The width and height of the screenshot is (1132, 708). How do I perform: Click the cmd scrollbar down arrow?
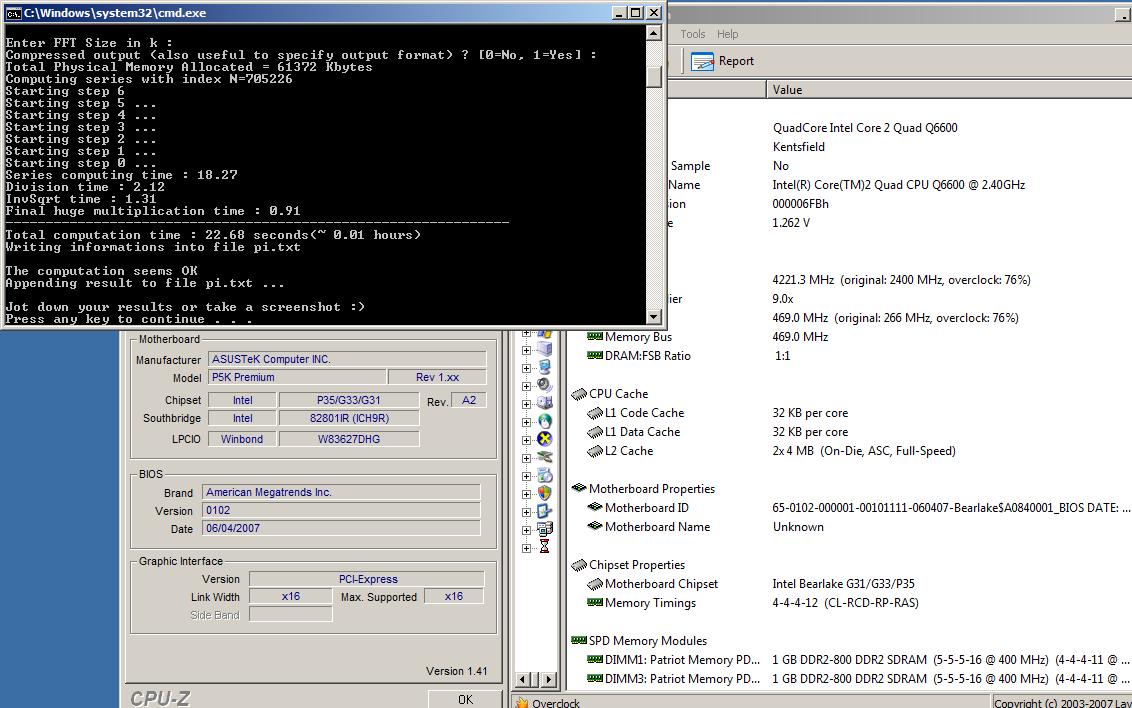click(x=653, y=316)
